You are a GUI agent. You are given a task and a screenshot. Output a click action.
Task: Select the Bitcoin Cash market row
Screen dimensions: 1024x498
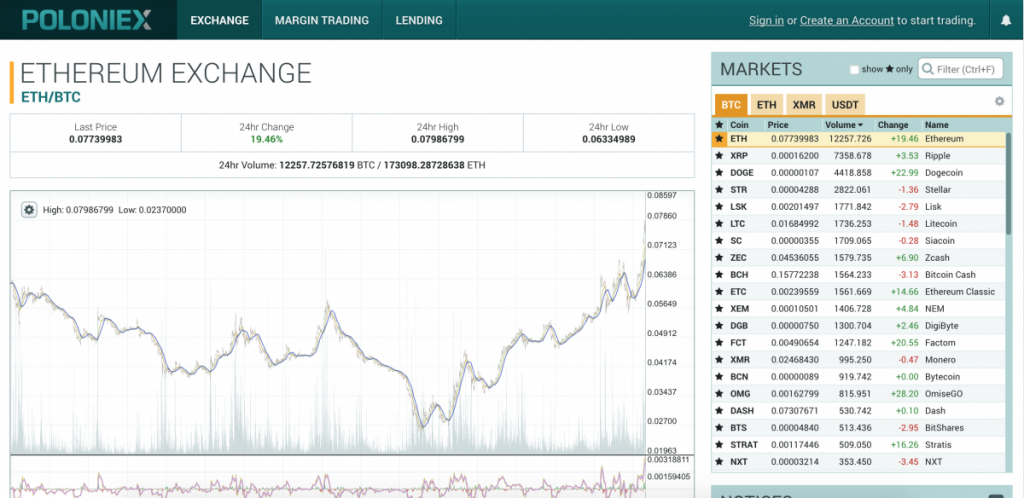(857, 275)
